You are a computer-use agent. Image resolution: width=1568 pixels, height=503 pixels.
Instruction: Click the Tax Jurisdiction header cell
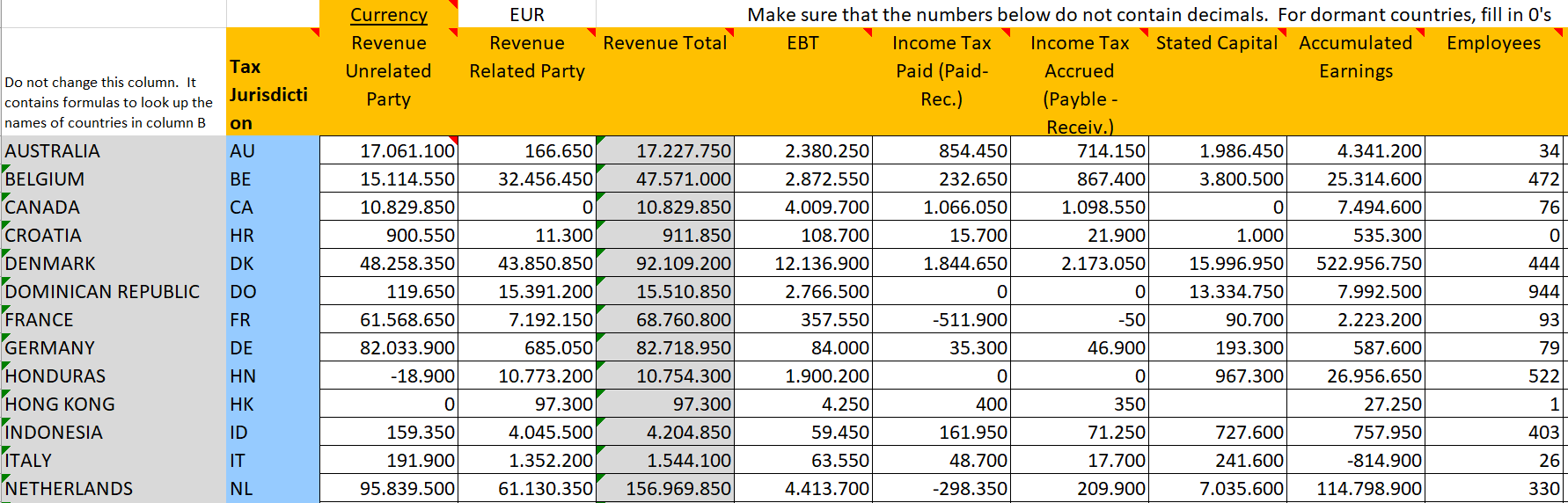(x=271, y=94)
